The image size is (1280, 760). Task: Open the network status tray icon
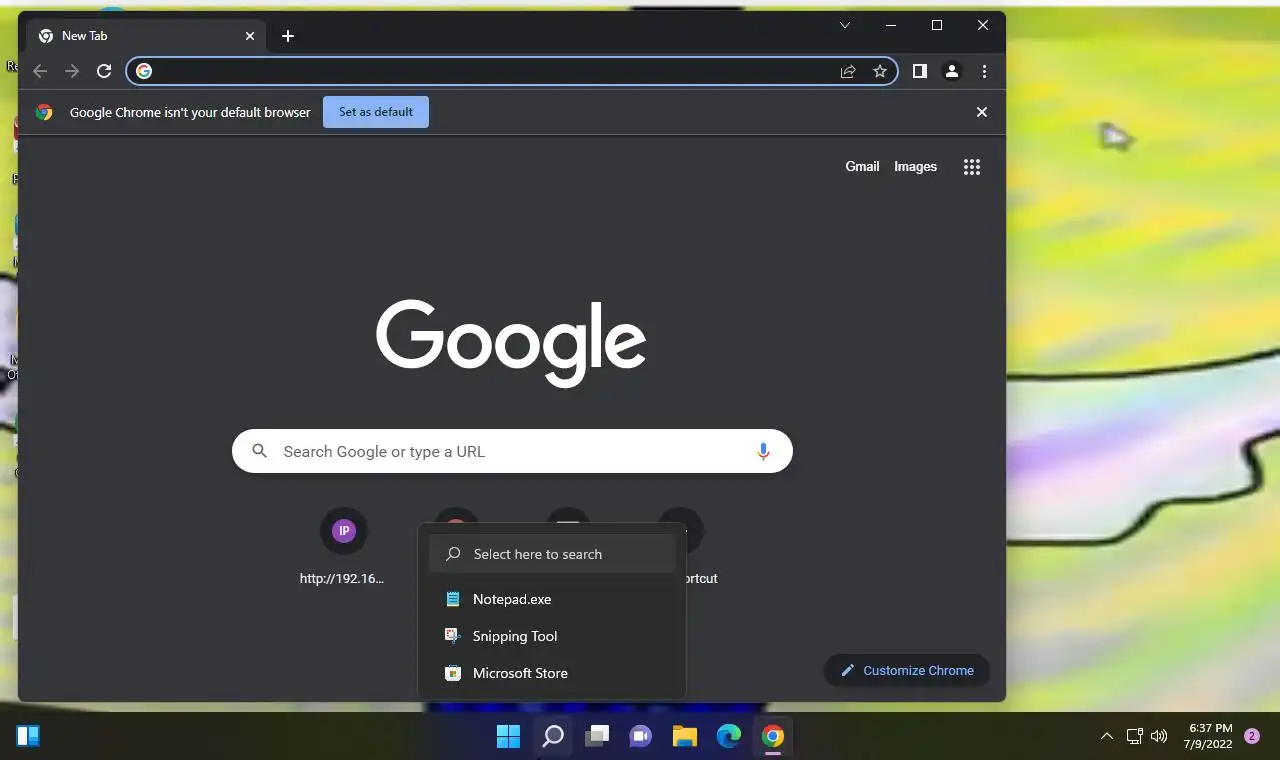click(1135, 736)
